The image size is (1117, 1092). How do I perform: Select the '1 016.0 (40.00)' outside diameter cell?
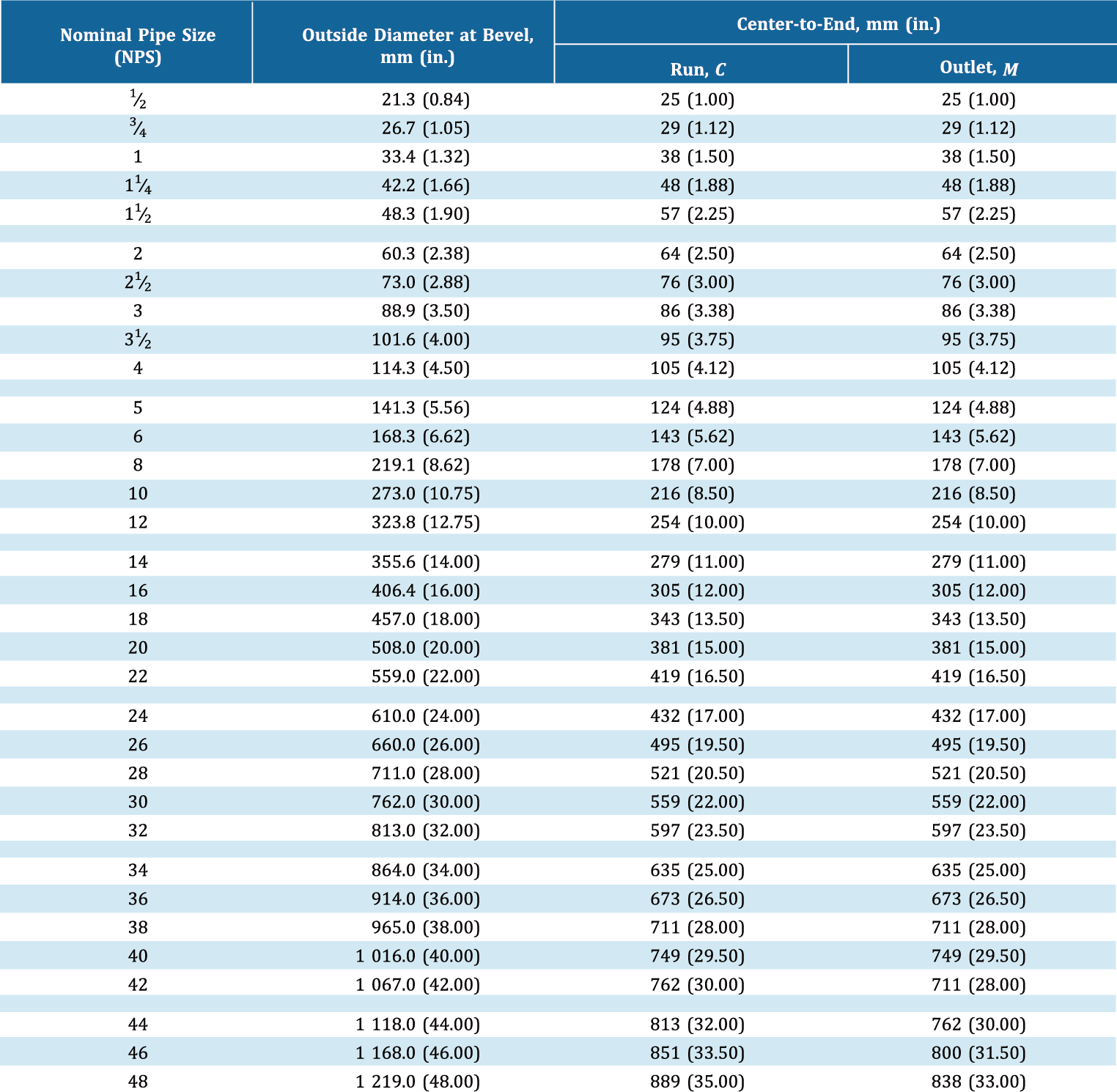pyautogui.click(x=418, y=955)
